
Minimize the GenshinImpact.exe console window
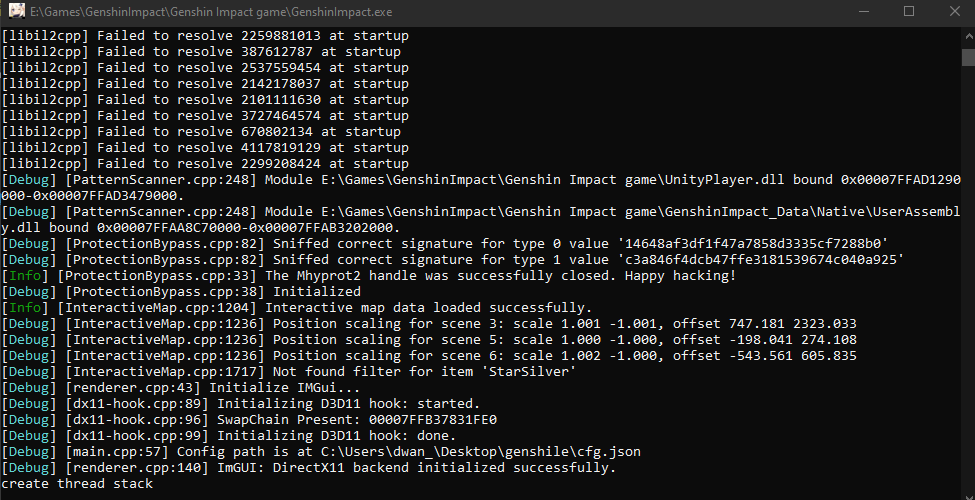click(x=864, y=11)
